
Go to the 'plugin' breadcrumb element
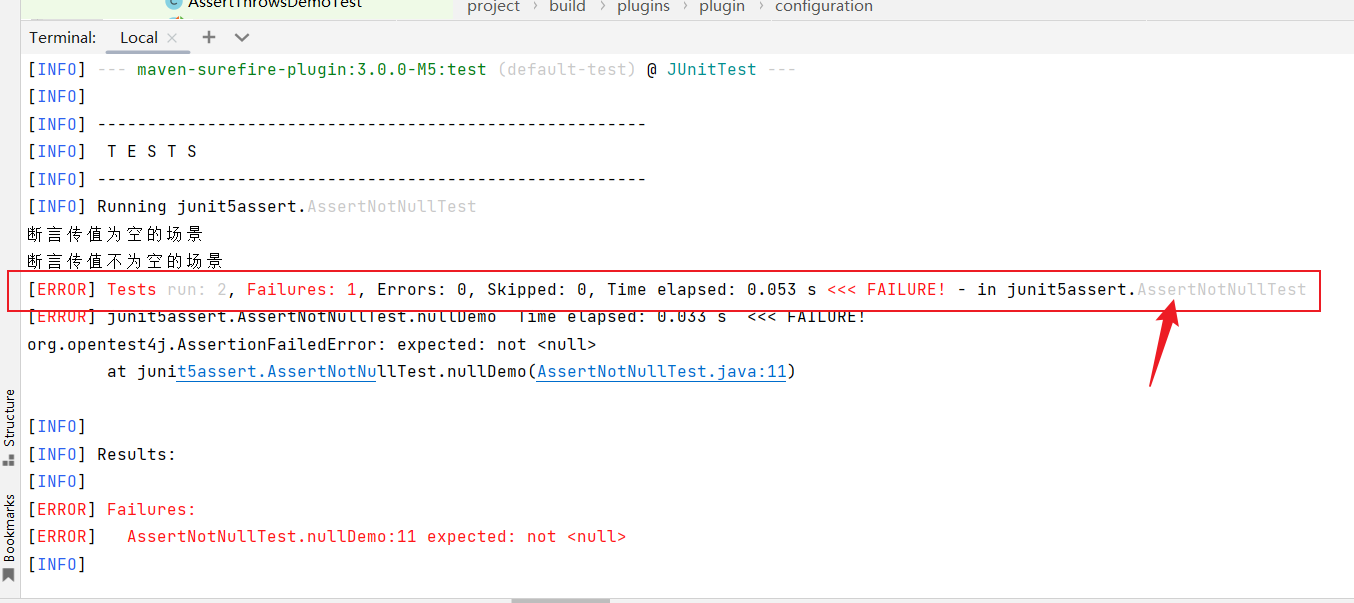pyautogui.click(x=722, y=7)
